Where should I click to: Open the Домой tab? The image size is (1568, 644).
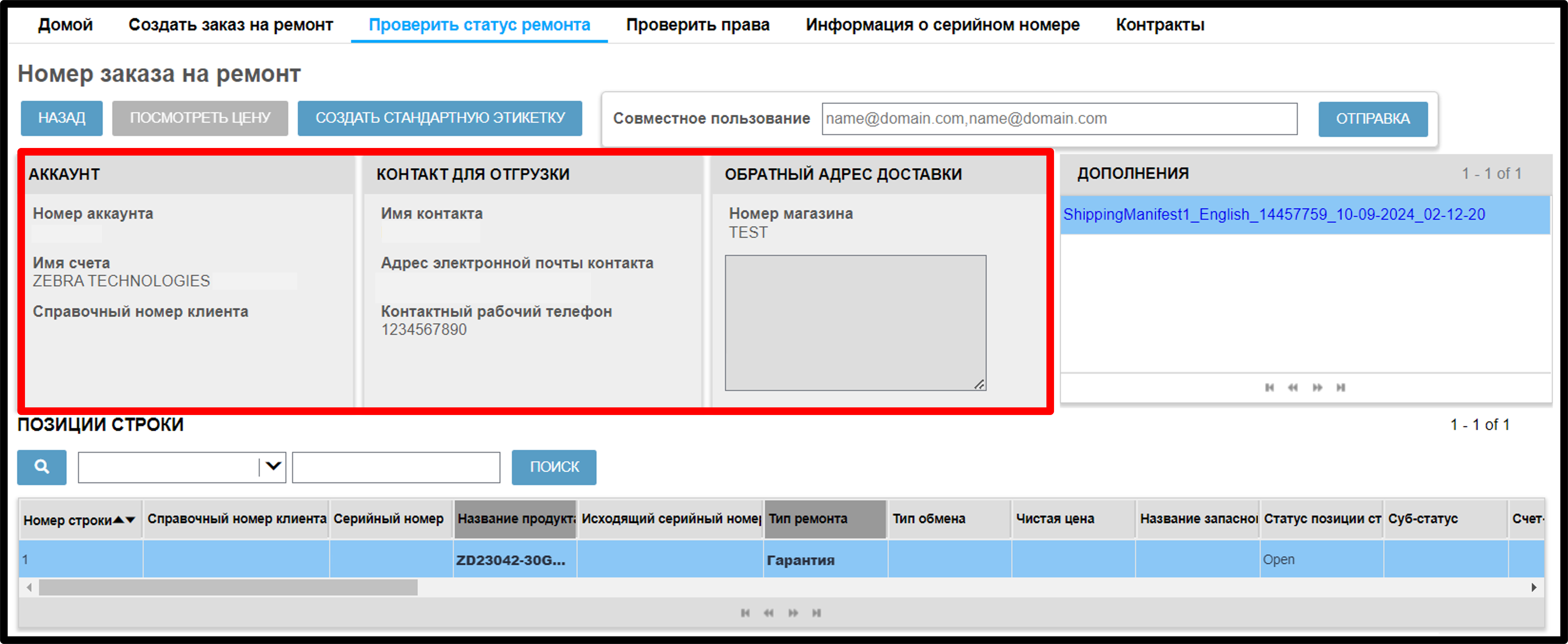pos(65,25)
